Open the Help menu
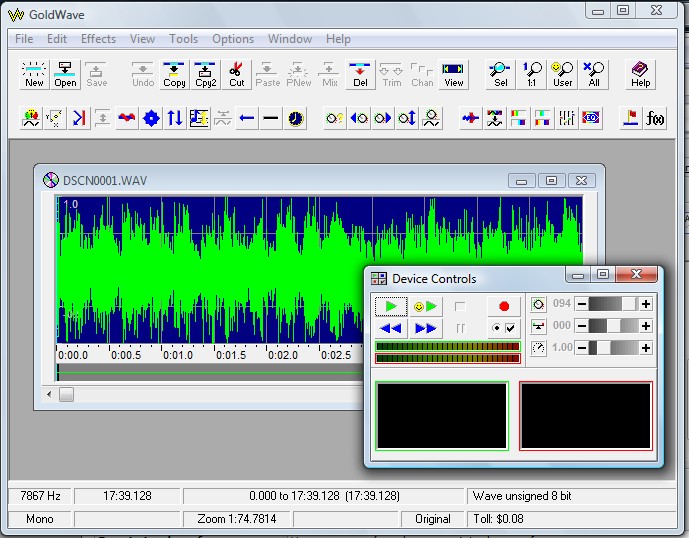 point(338,39)
